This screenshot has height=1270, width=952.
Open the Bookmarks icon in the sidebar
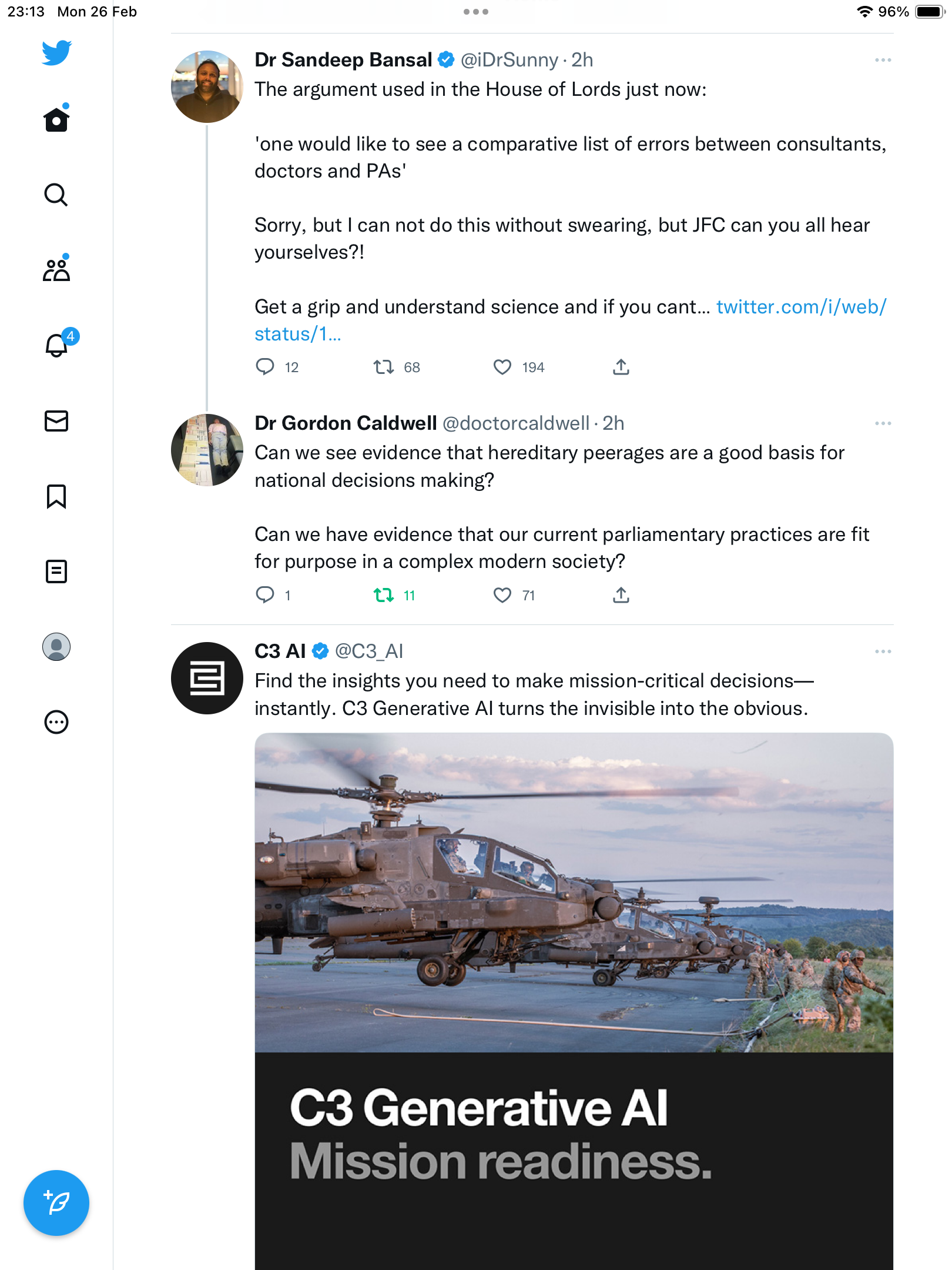point(56,496)
